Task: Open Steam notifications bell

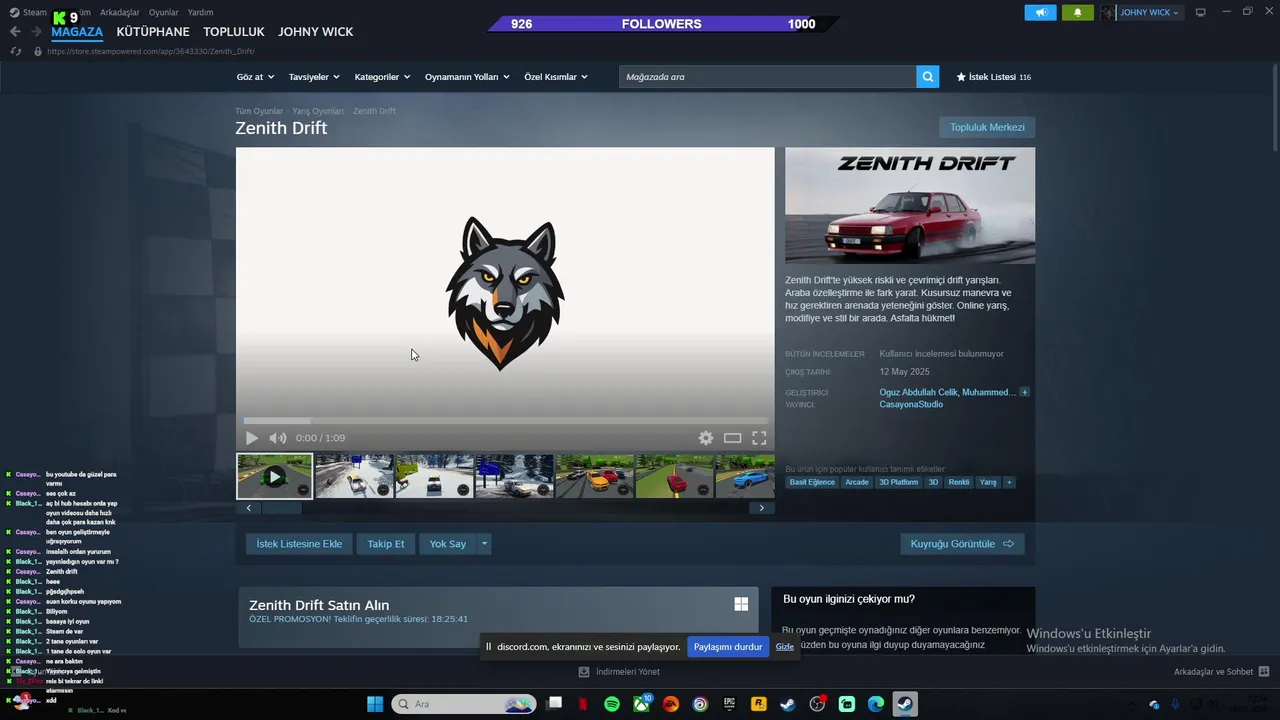Action: pyautogui.click(x=1078, y=13)
